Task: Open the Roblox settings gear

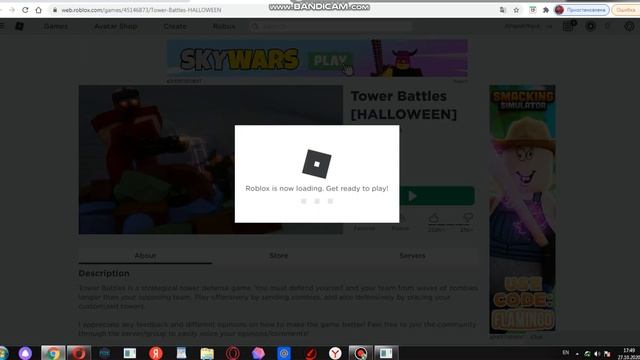Action: click(629, 26)
